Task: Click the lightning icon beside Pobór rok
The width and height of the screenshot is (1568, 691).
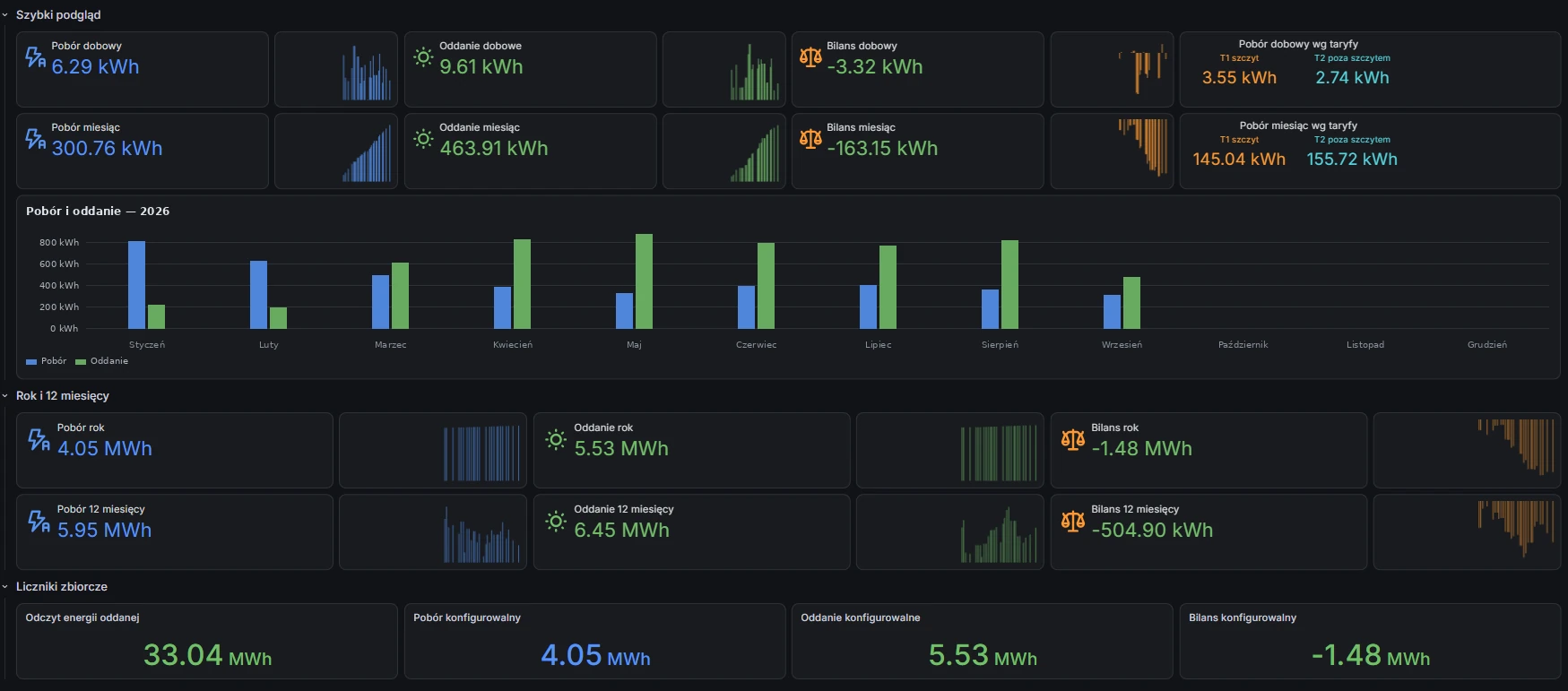Action: pos(39,439)
